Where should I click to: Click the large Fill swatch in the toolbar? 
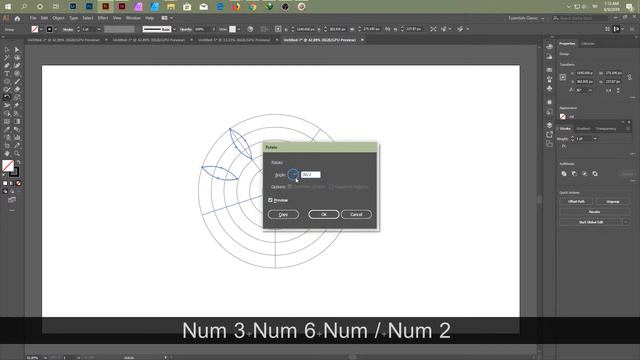click(8, 165)
